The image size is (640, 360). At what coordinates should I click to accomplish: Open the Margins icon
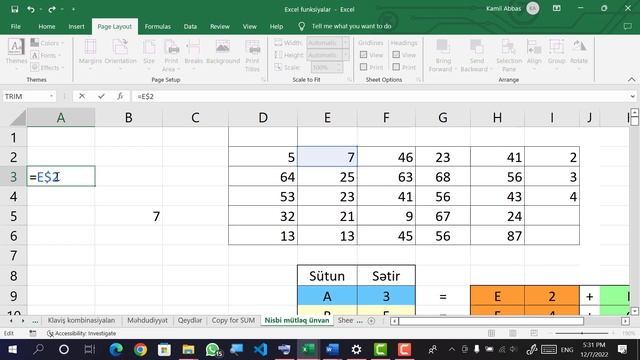coord(90,47)
